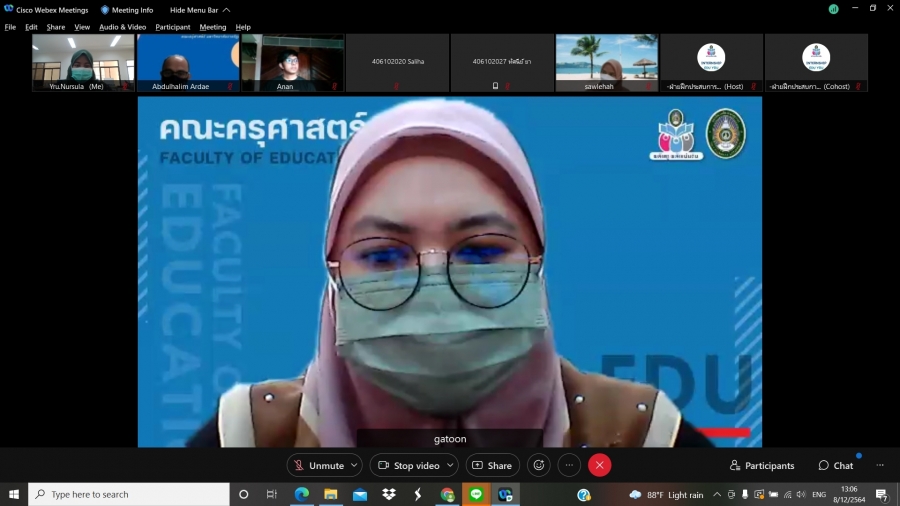Expand the video options arrow beside Stop video
The height and width of the screenshot is (506, 900).
(451, 465)
